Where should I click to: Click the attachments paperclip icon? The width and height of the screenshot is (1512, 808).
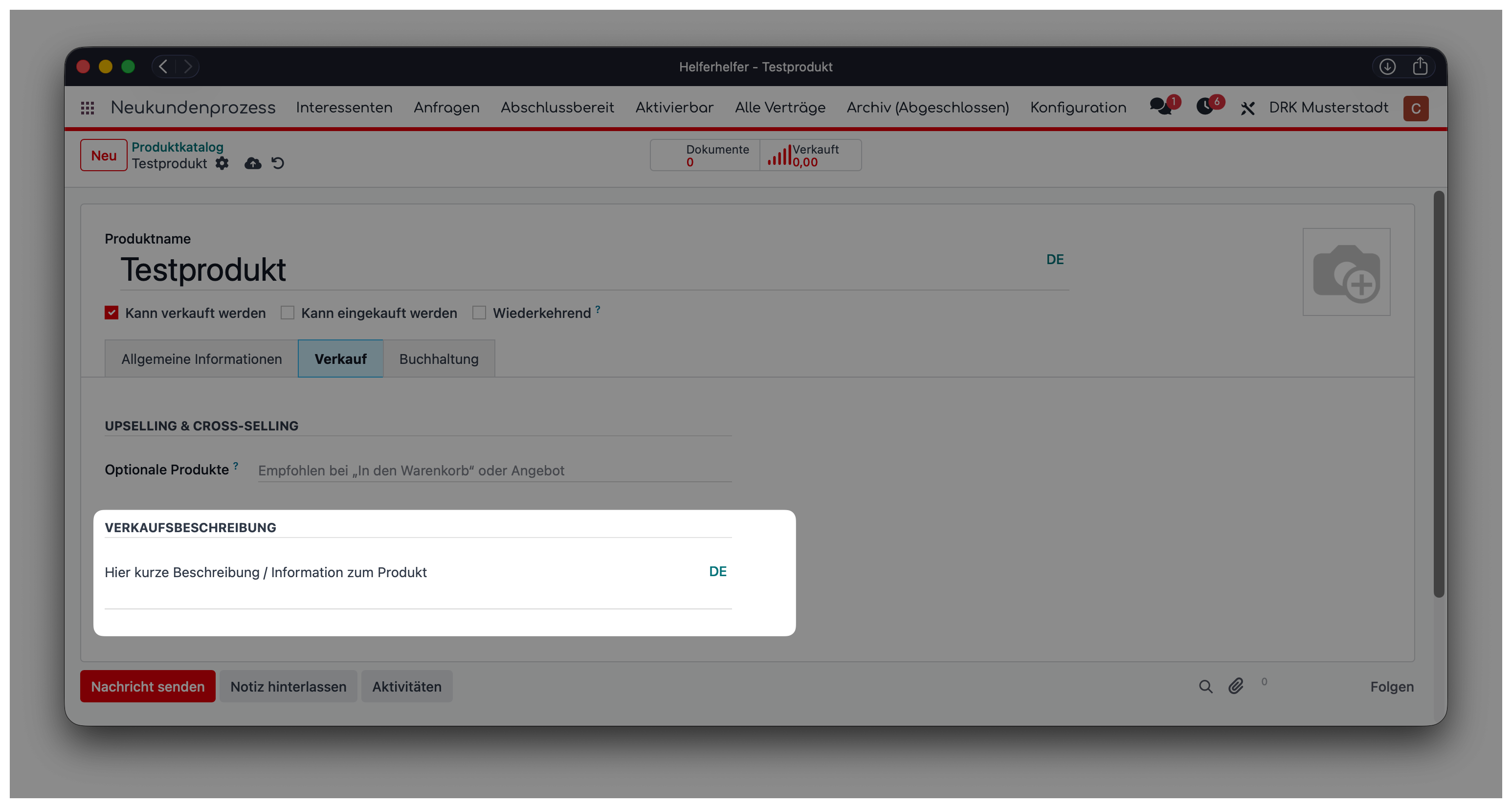coord(1236,686)
